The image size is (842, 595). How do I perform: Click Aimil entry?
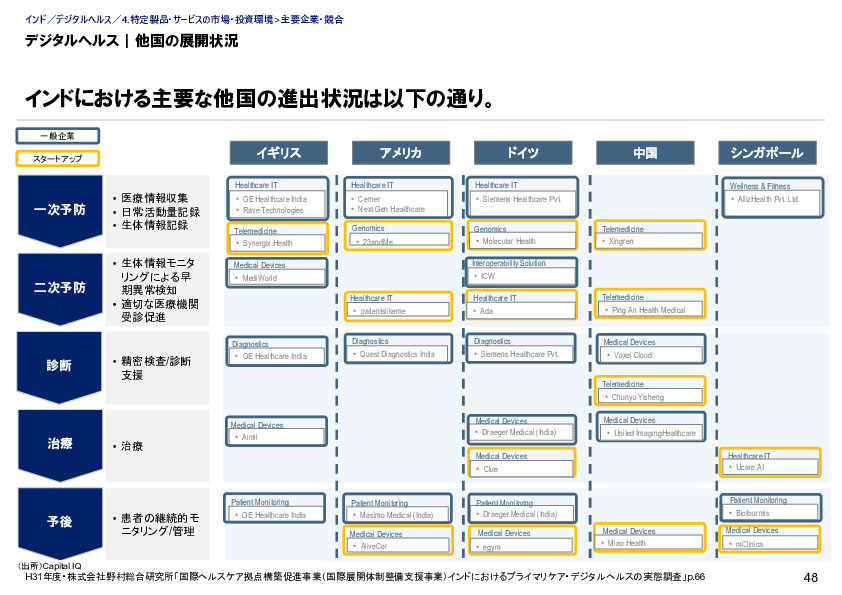point(249,437)
